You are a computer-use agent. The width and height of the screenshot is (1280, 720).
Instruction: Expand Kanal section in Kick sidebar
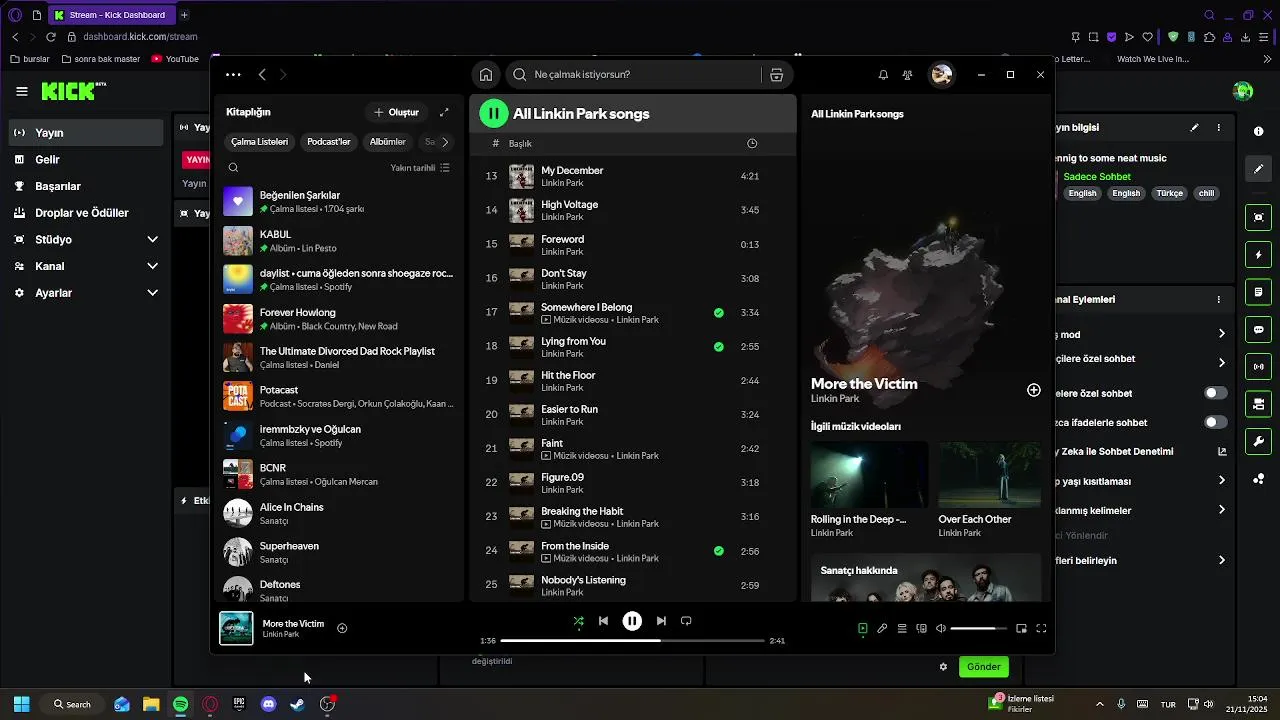pyautogui.click(x=152, y=266)
